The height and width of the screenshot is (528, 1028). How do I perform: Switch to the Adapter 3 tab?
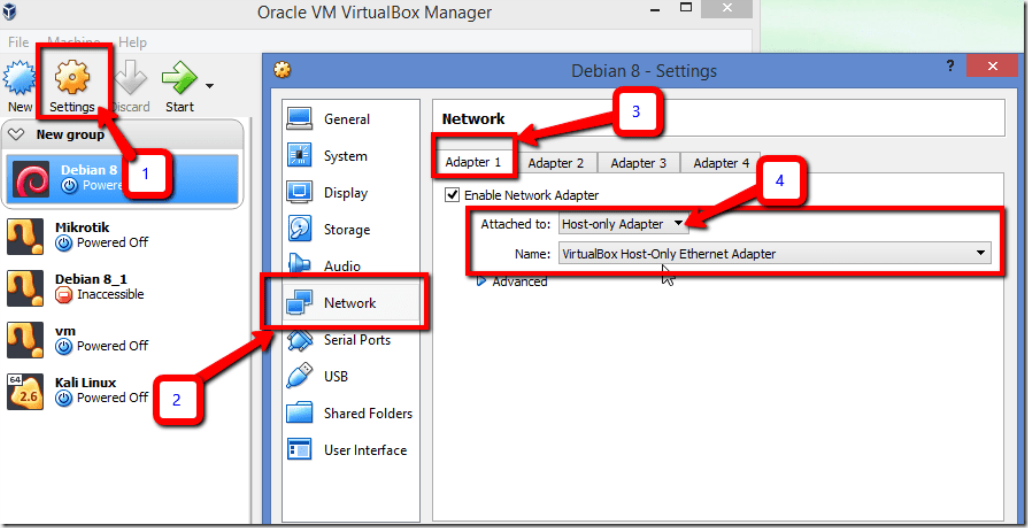[639, 163]
